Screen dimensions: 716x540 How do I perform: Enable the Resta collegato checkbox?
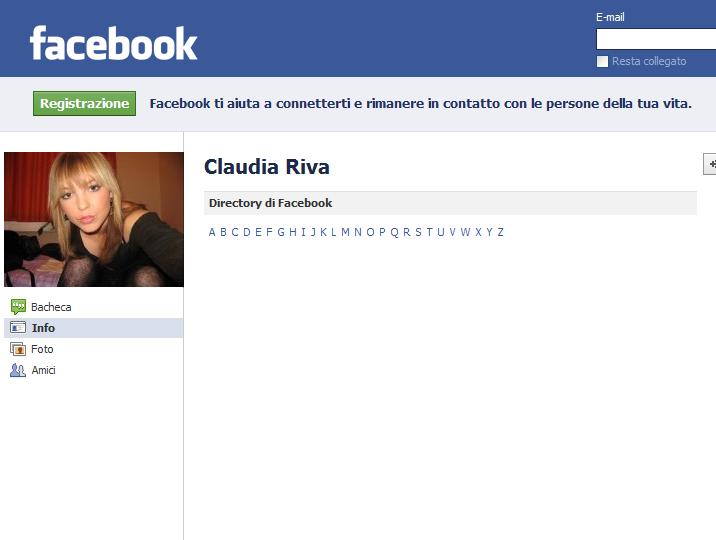pos(602,62)
